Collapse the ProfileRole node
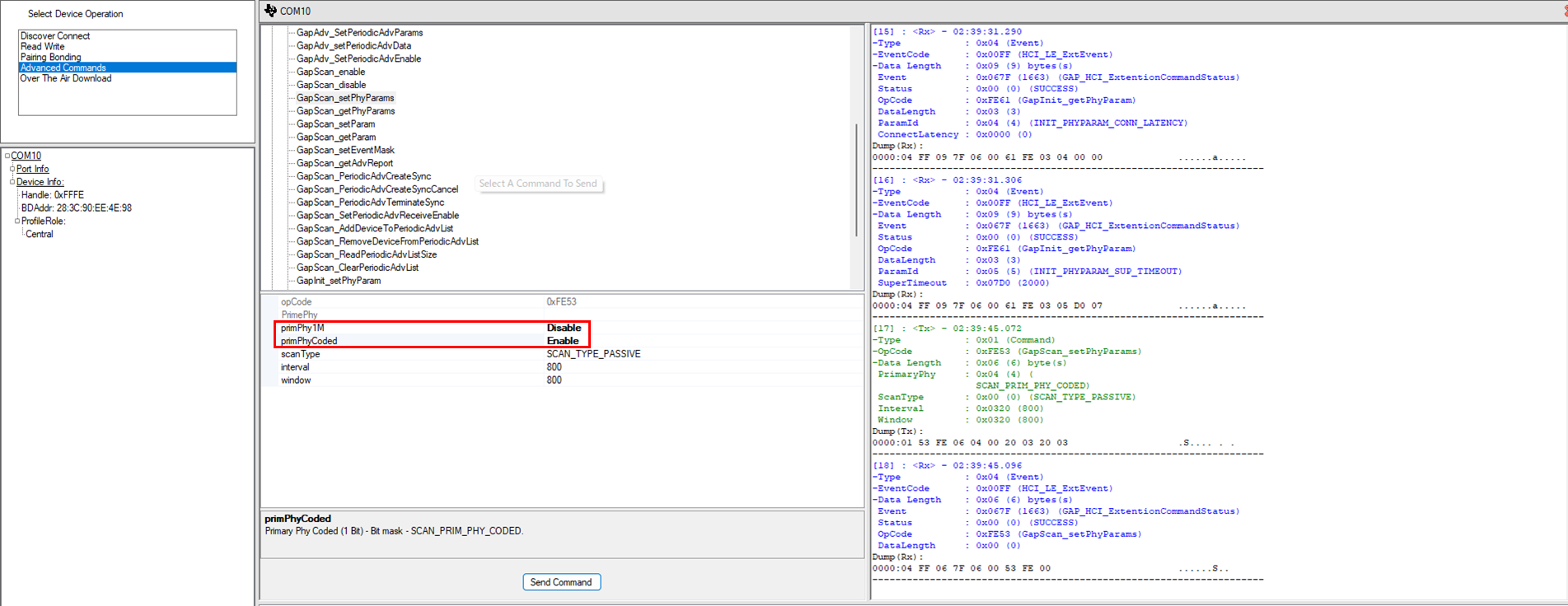The width and height of the screenshot is (1568, 606). pos(17,221)
